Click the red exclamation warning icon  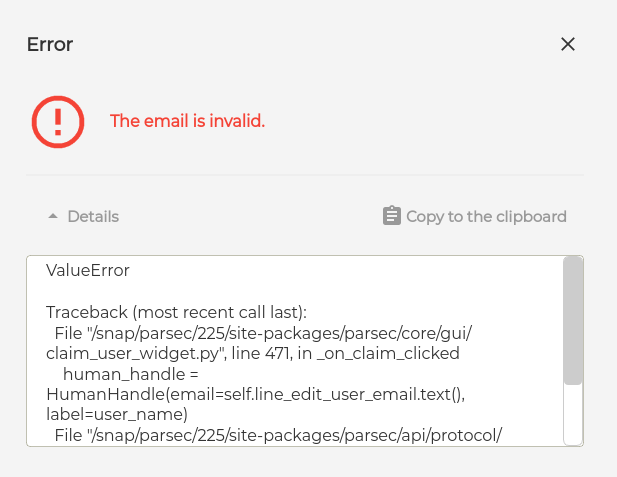pyautogui.click(x=58, y=122)
